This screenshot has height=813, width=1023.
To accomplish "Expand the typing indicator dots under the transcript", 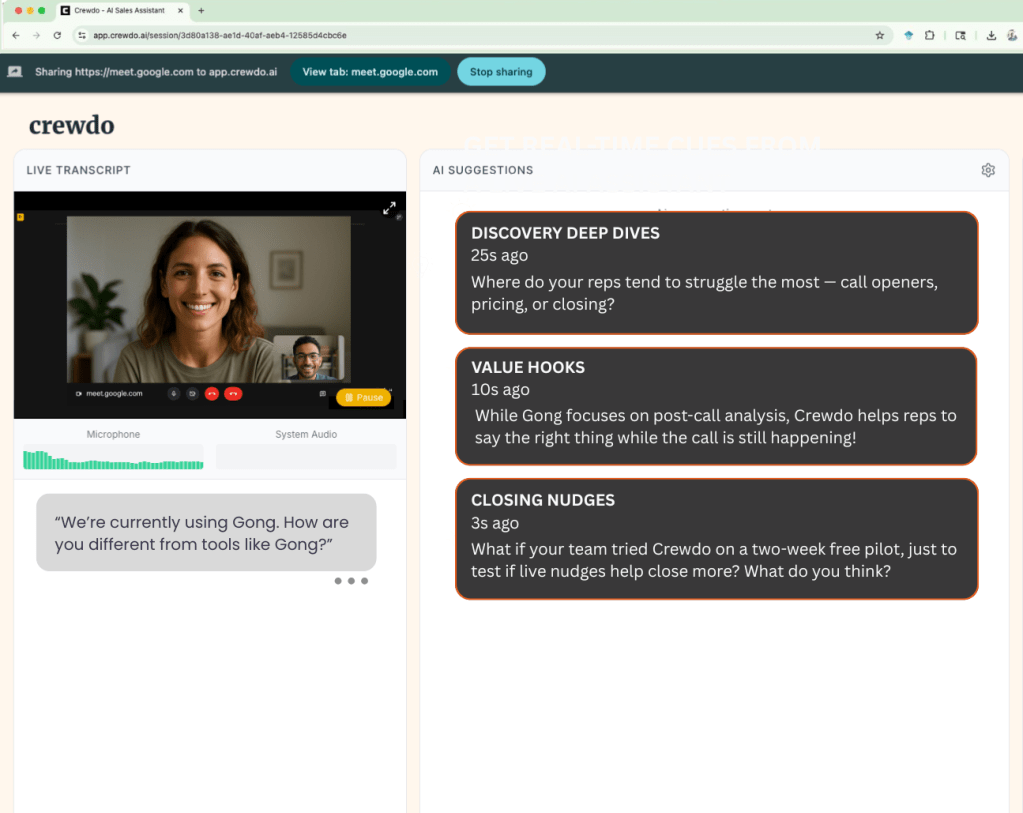I will coord(350,580).
